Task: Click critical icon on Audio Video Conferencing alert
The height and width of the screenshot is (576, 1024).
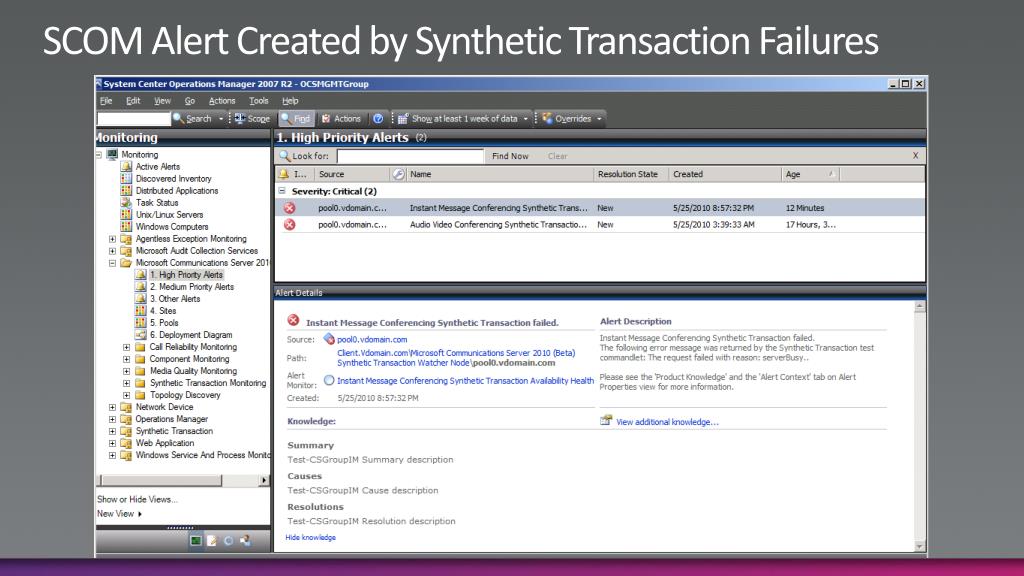Action: tap(289, 225)
